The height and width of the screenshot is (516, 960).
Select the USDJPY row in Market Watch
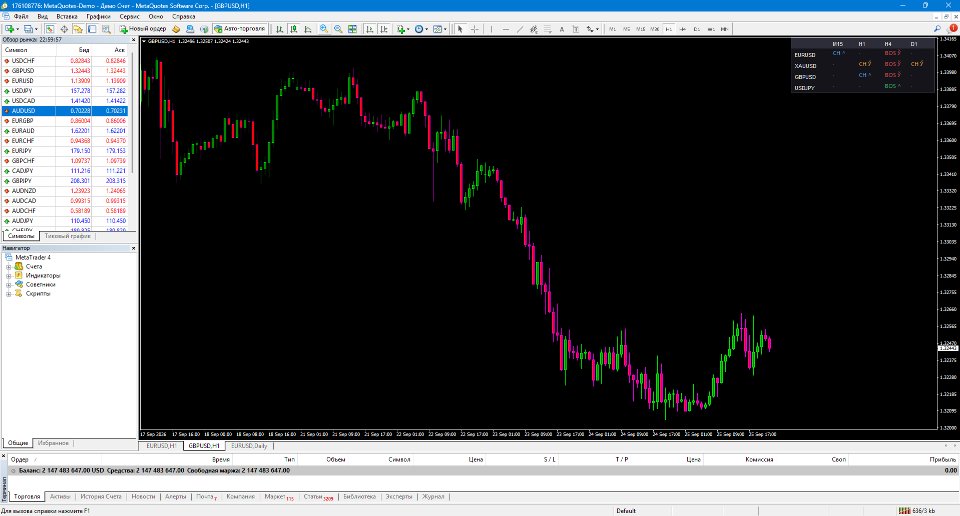coord(65,91)
